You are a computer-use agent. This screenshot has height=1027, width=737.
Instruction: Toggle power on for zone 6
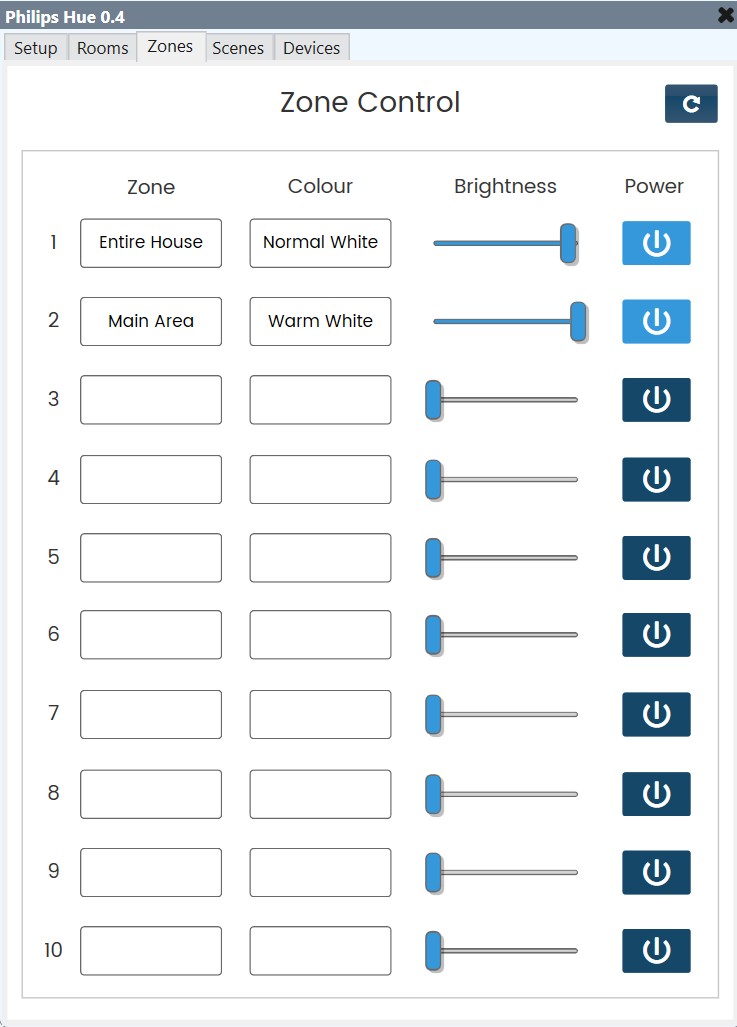[x=656, y=635]
